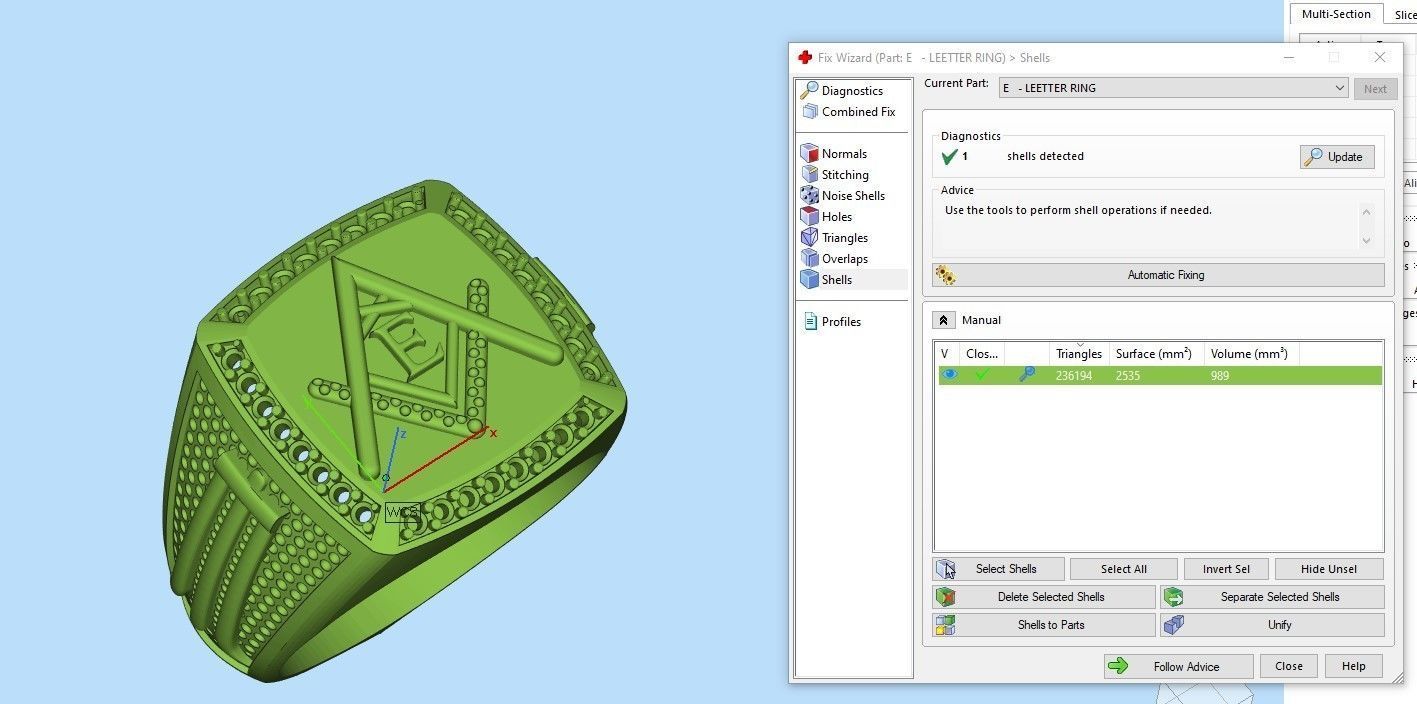Click the magnifier icon in shell row
This screenshot has width=1417, height=704.
point(1026,375)
